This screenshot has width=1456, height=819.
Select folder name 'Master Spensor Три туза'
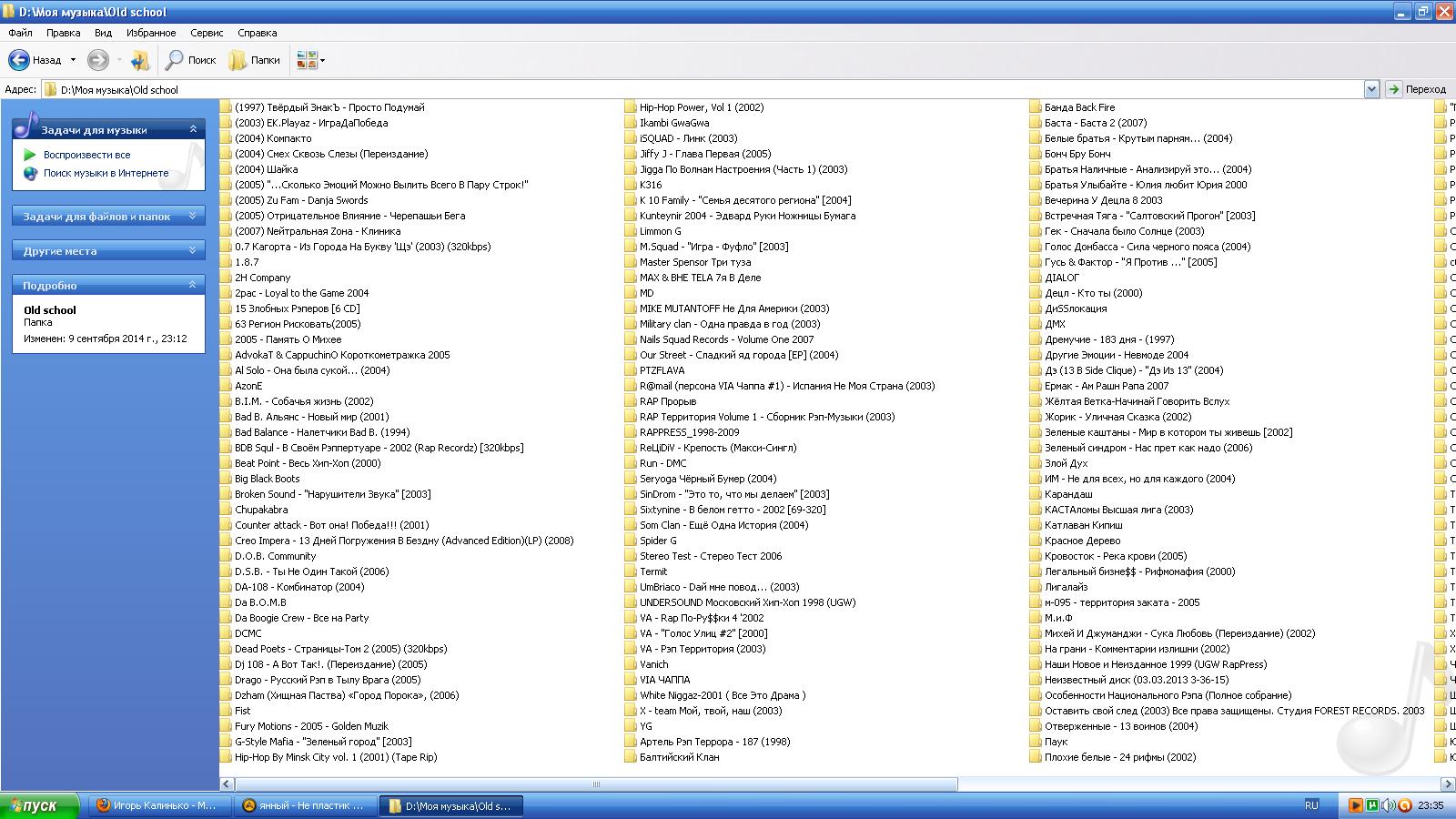coord(696,262)
